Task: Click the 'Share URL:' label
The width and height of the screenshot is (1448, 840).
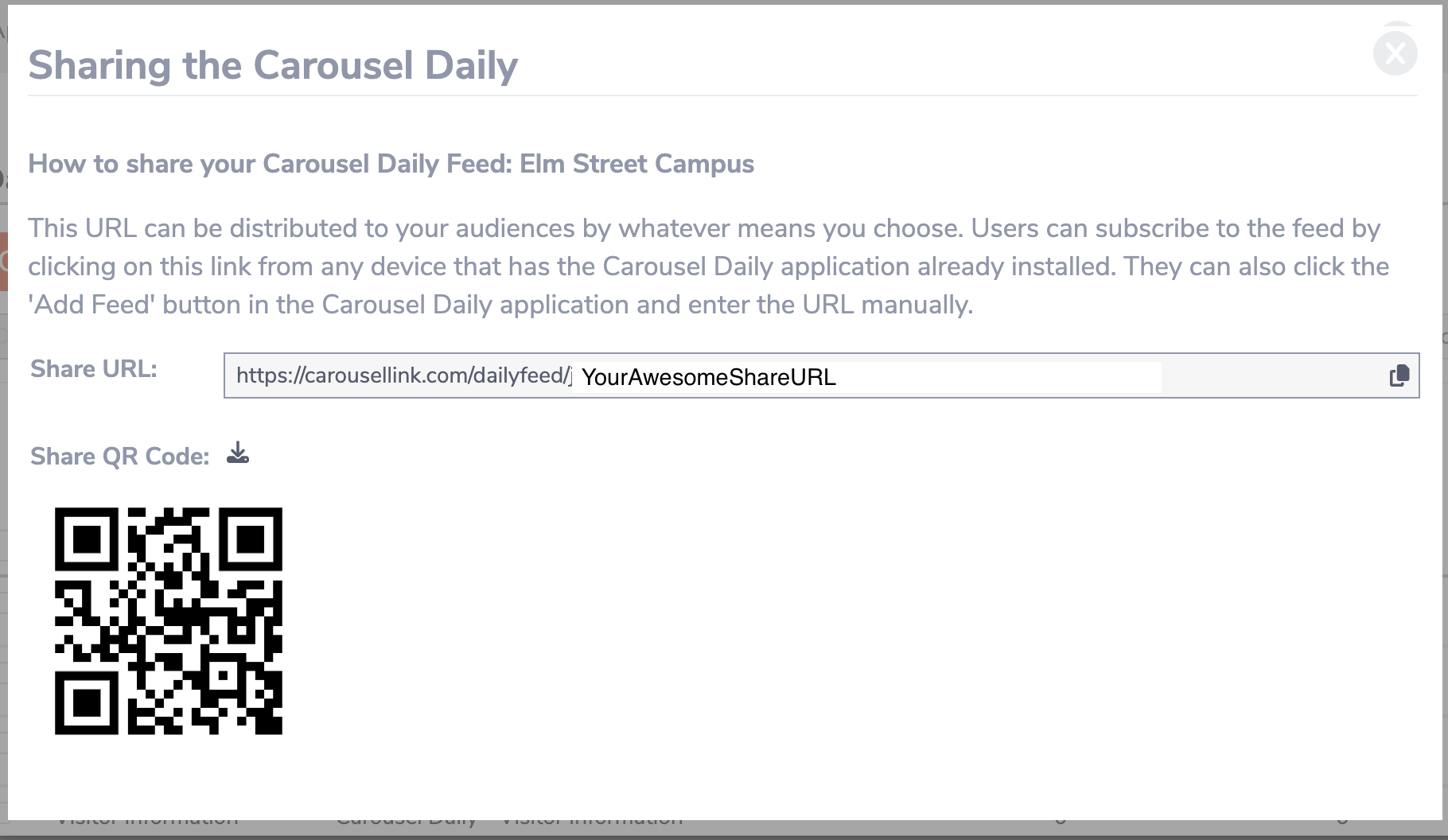Action: tap(94, 368)
